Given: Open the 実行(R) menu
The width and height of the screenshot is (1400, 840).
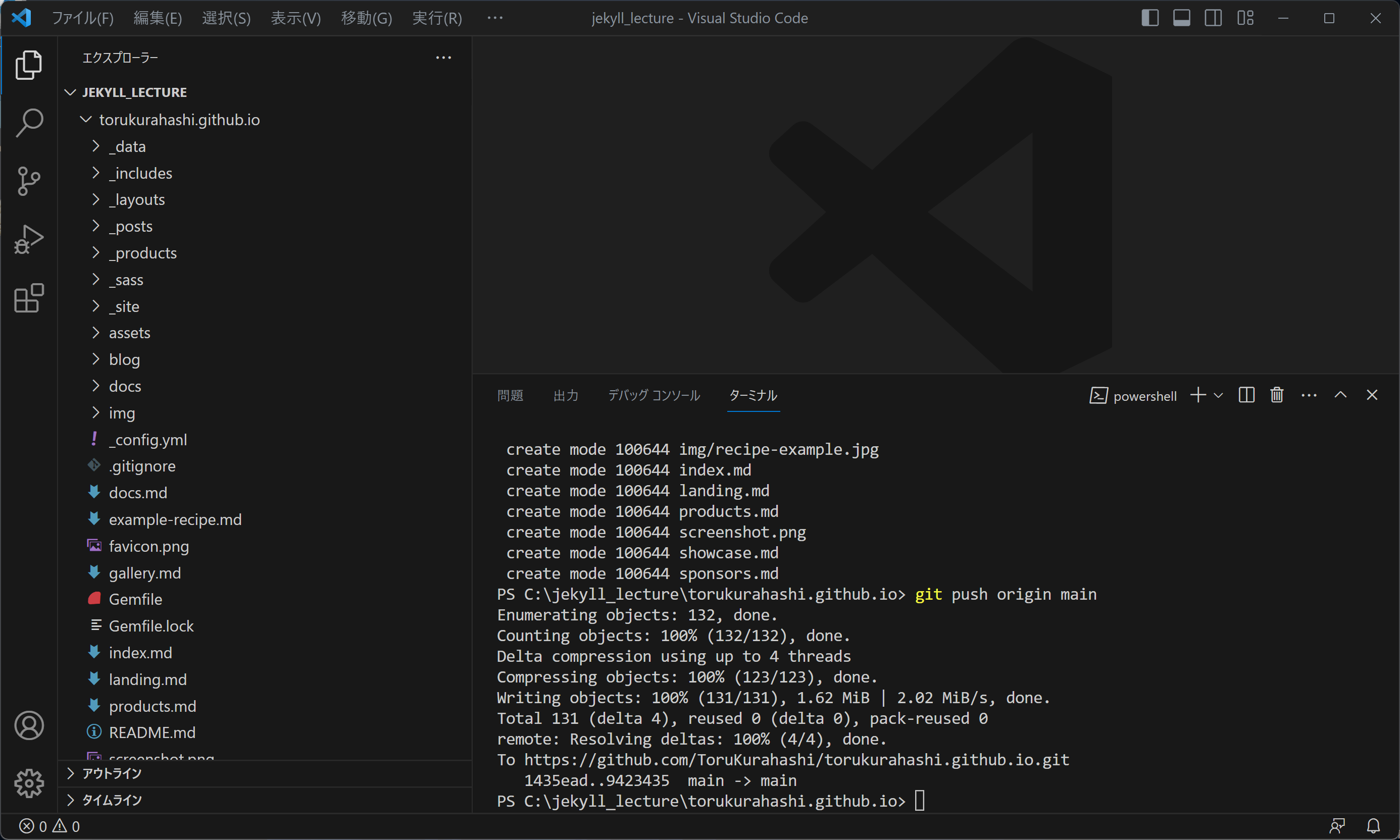Looking at the screenshot, I should pyautogui.click(x=437, y=18).
